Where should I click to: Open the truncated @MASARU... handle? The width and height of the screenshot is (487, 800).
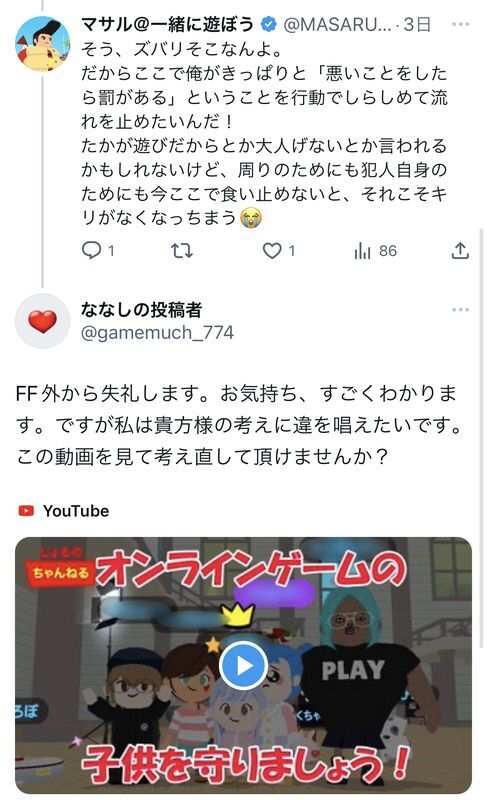[337, 24]
